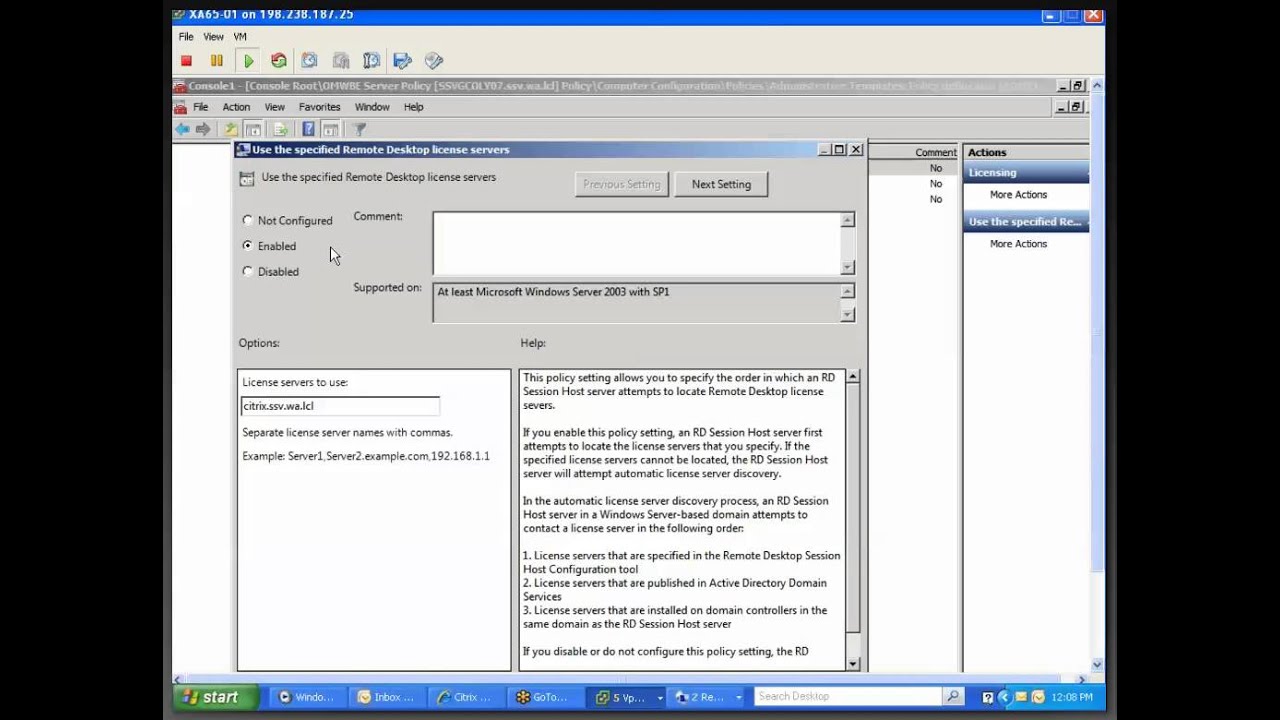Image resolution: width=1280 pixels, height=720 pixels.
Task: Click the Help pane scrollbar thumb
Action: [853, 508]
